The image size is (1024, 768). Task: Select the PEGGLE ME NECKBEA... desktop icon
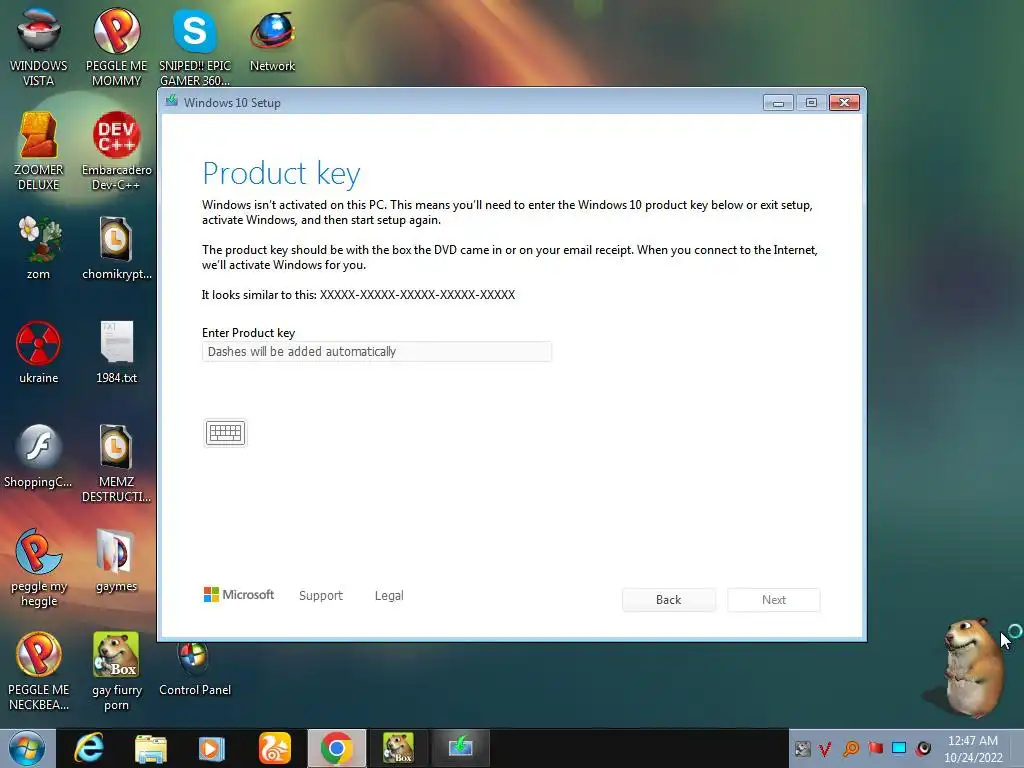coord(39,671)
